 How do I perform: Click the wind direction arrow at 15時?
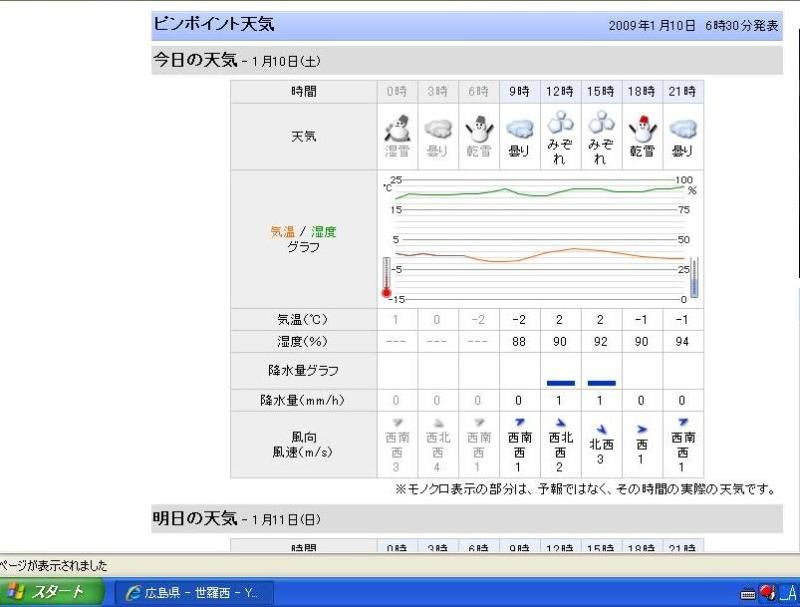pos(601,429)
